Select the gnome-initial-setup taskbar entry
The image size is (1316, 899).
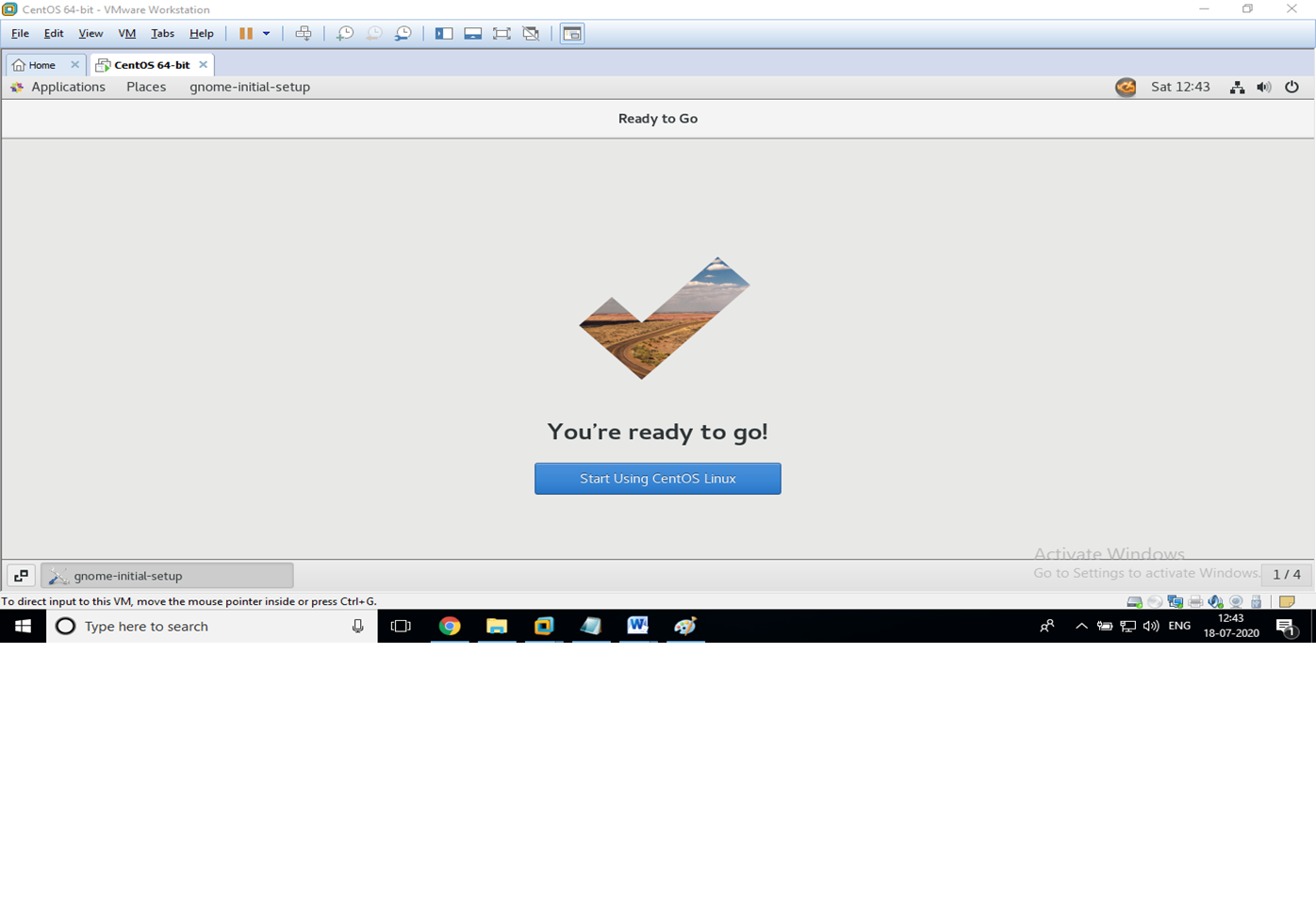coord(167,575)
